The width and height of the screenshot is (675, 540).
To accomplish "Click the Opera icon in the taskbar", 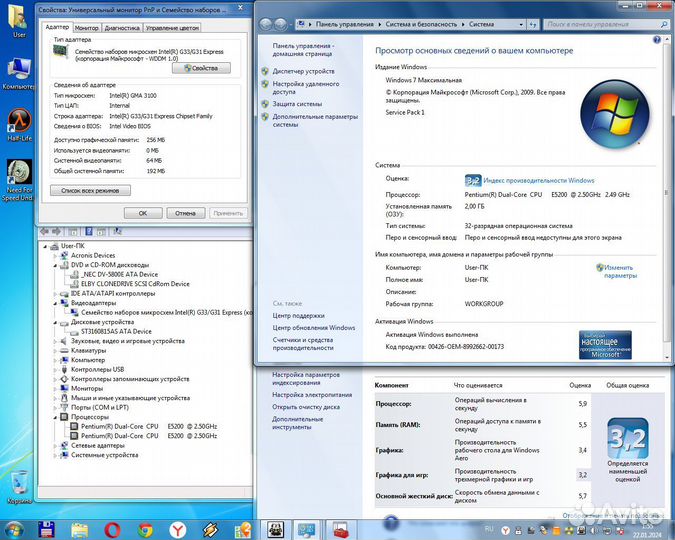I will click(111, 529).
